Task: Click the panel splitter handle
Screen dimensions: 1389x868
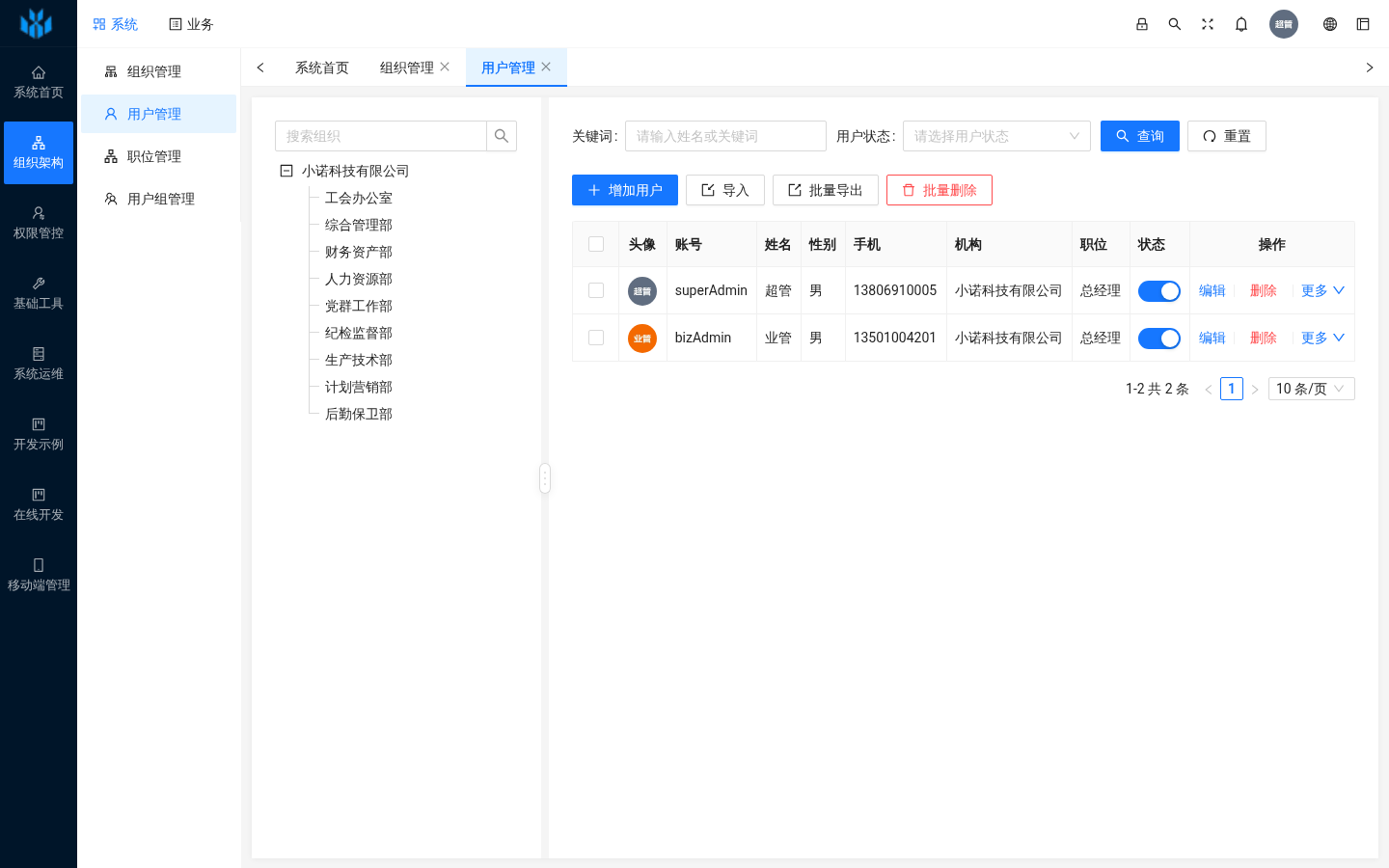Action: pyautogui.click(x=545, y=478)
